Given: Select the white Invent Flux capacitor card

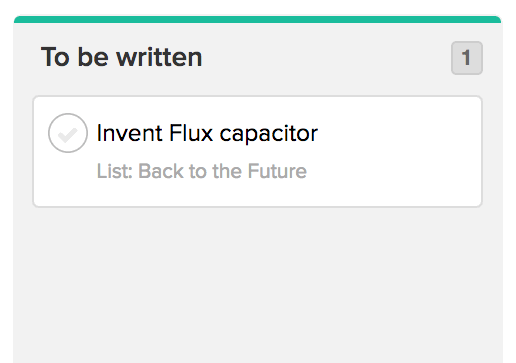Looking at the screenshot, I should pos(257,151).
